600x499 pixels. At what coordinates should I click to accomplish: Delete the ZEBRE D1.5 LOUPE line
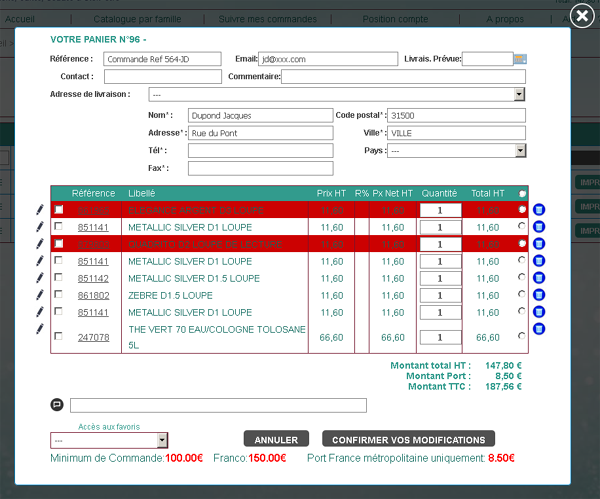(539, 295)
